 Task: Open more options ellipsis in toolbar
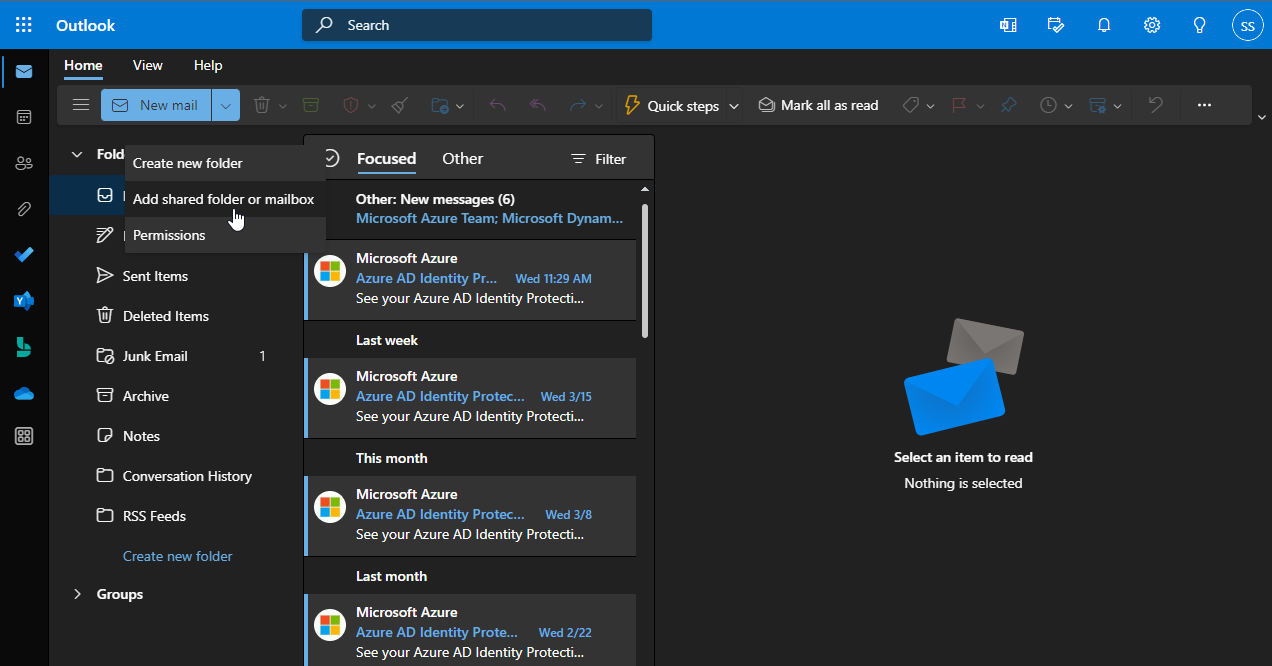1204,105
